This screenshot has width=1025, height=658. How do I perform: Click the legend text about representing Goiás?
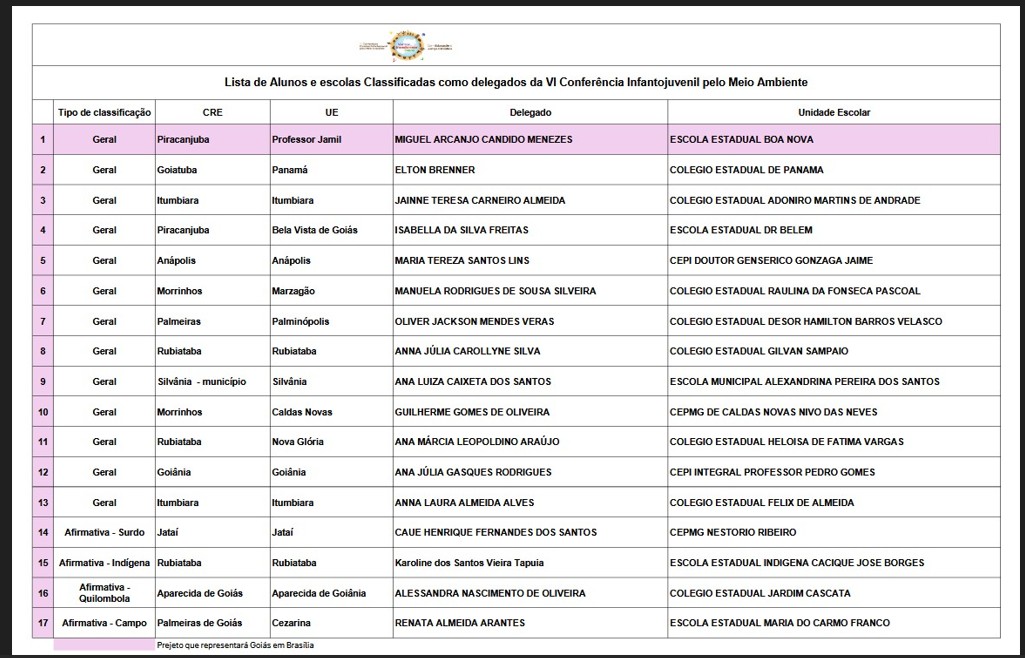tap(235, 645)
